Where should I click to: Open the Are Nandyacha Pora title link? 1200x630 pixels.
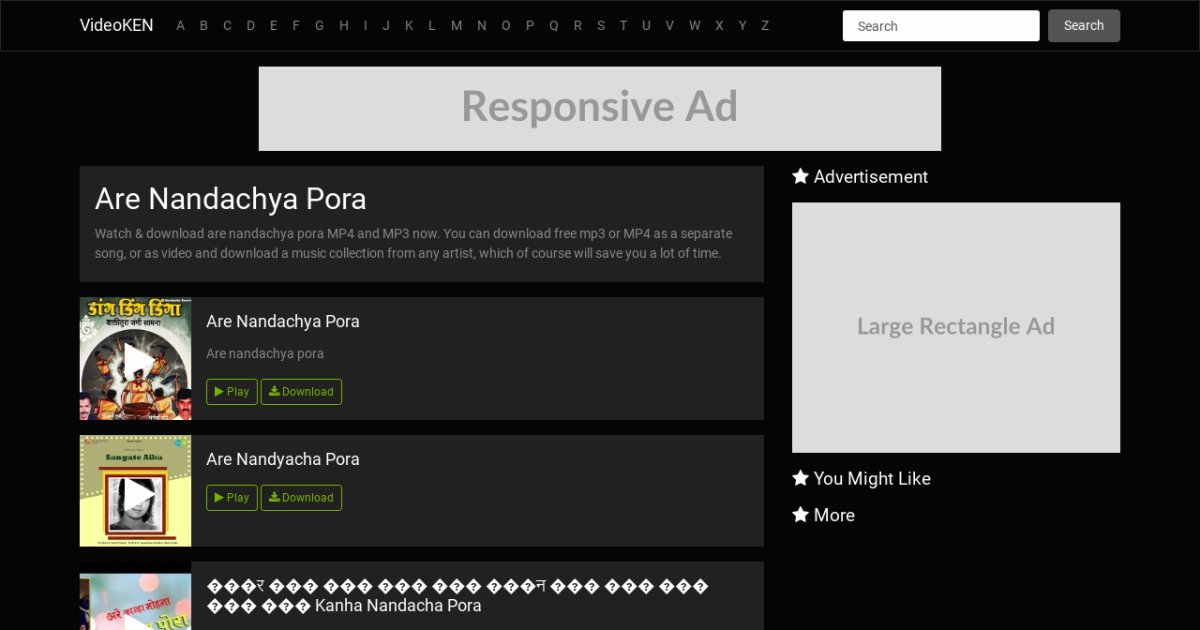click(x=282, y=459)
